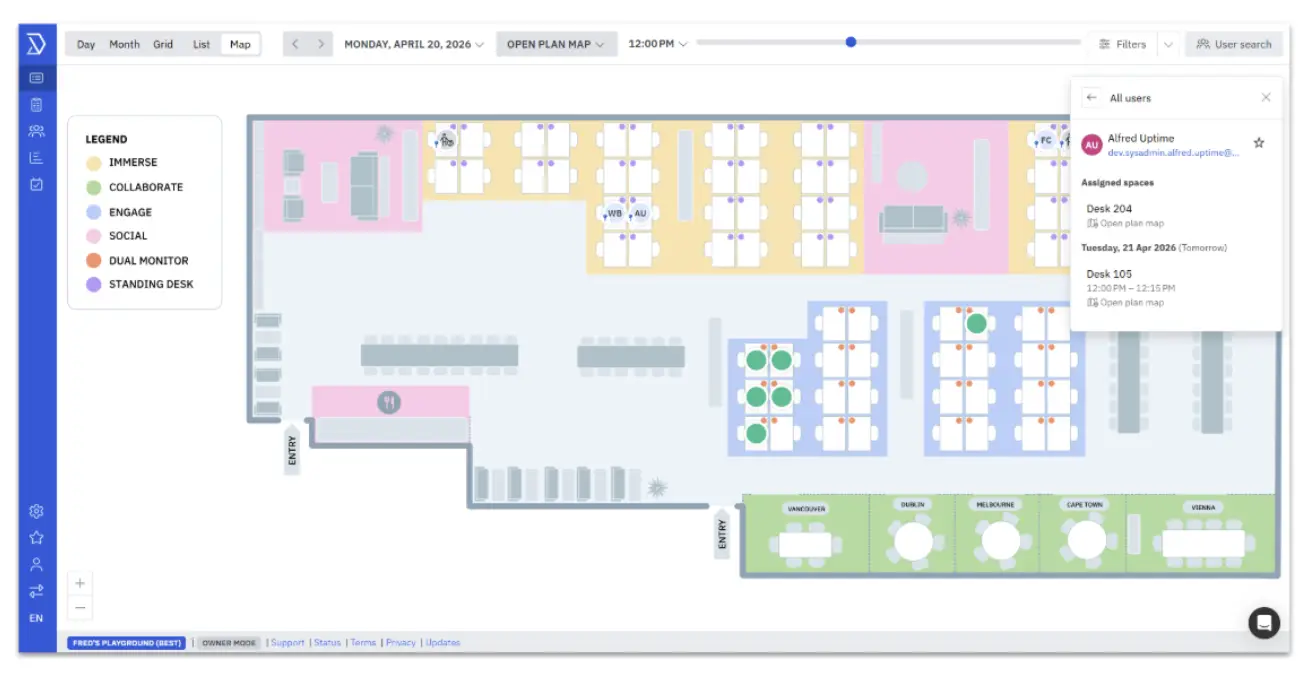Open the Open Plan Map selector

556,44
